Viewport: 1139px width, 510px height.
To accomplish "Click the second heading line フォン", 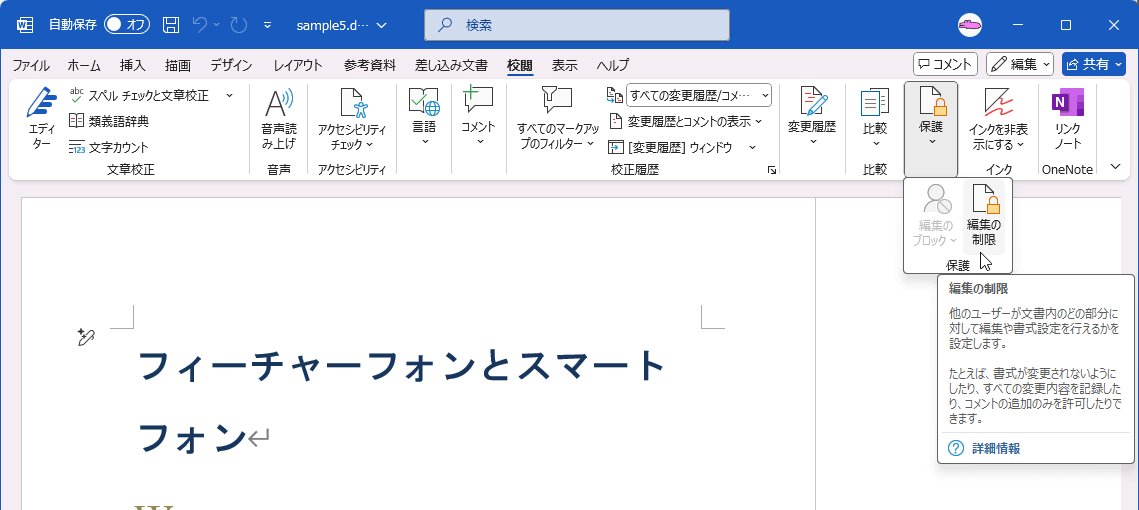I will pyautogui.click(x=192, y=438).
